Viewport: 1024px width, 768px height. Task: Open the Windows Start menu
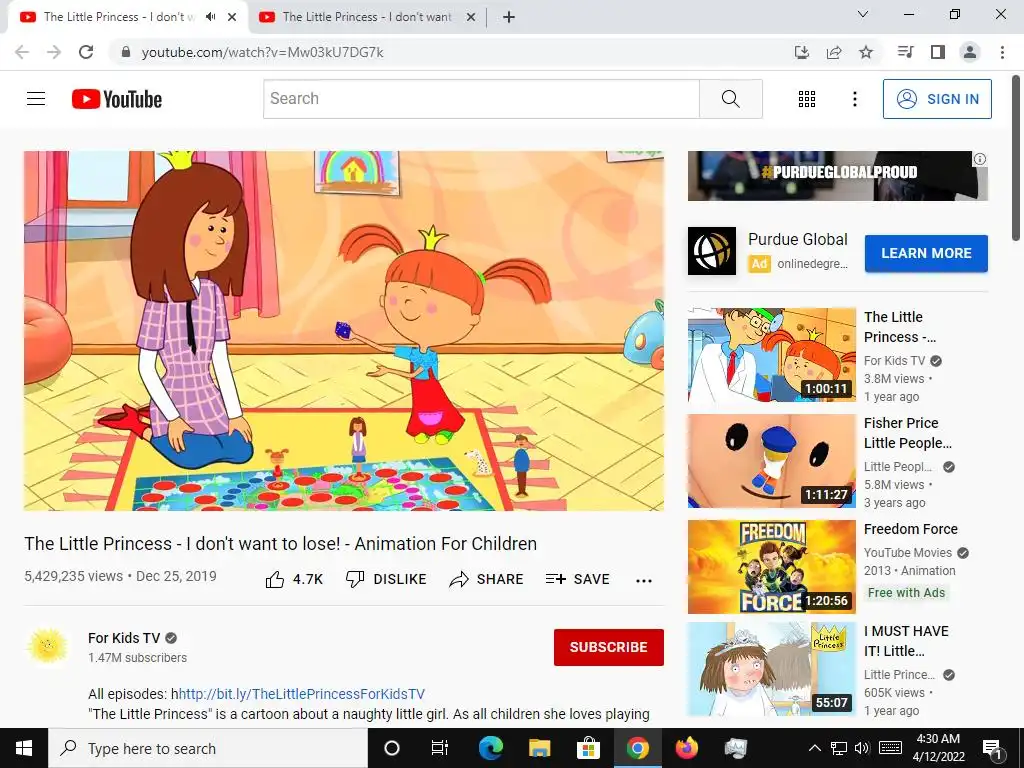(24, 748)
